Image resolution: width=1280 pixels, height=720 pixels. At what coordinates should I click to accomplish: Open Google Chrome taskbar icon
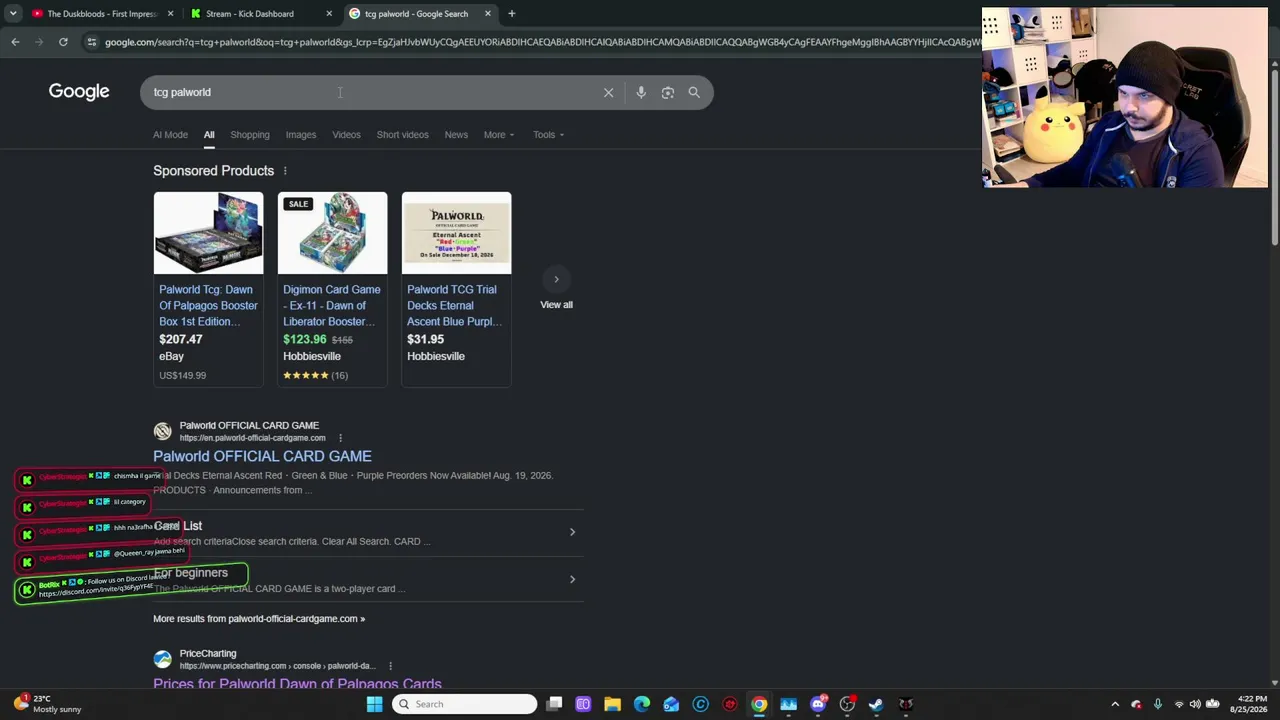point(759,704)
